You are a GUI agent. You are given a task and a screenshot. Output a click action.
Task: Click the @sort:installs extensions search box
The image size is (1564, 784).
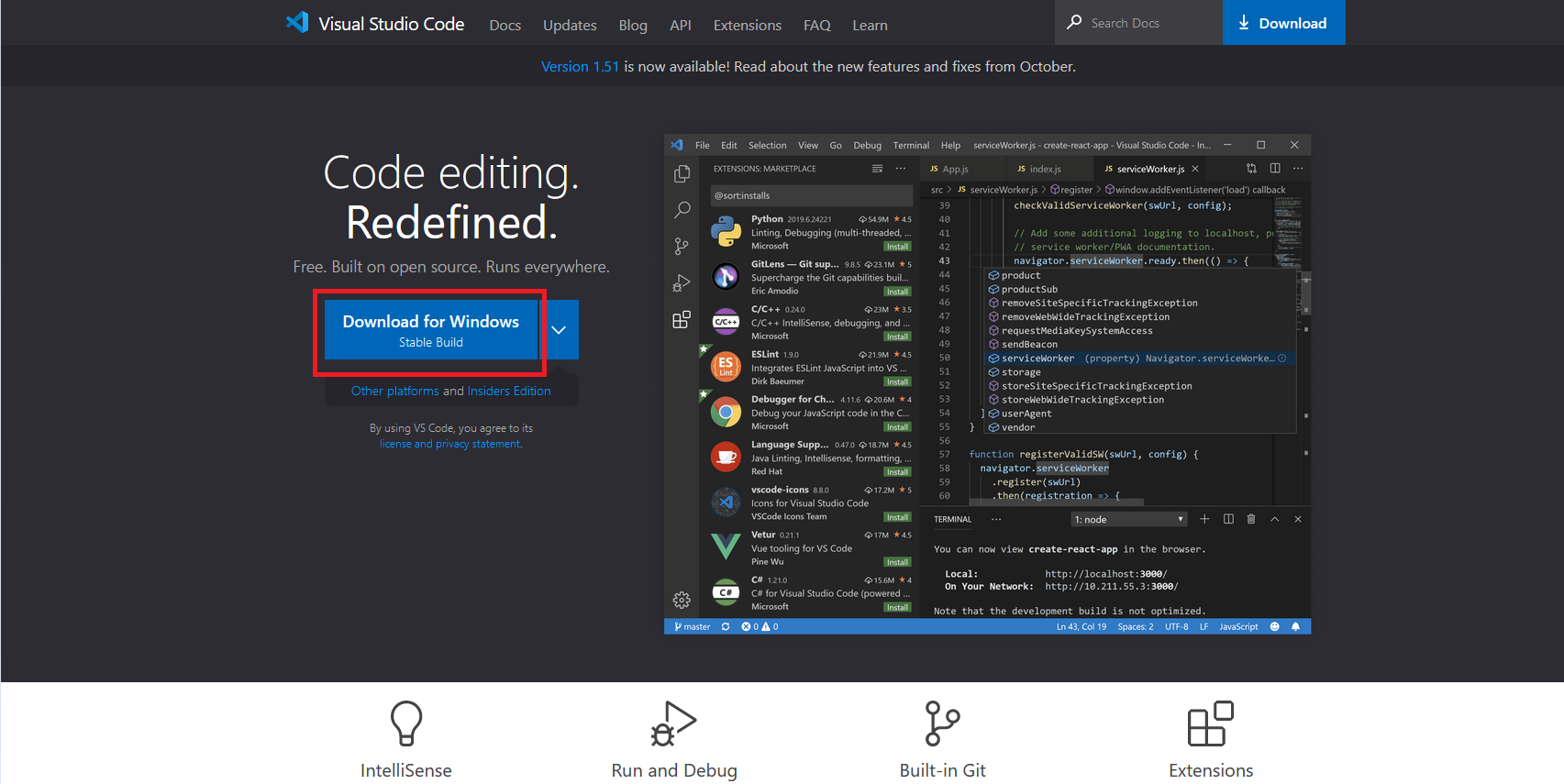tap(811, 195)
